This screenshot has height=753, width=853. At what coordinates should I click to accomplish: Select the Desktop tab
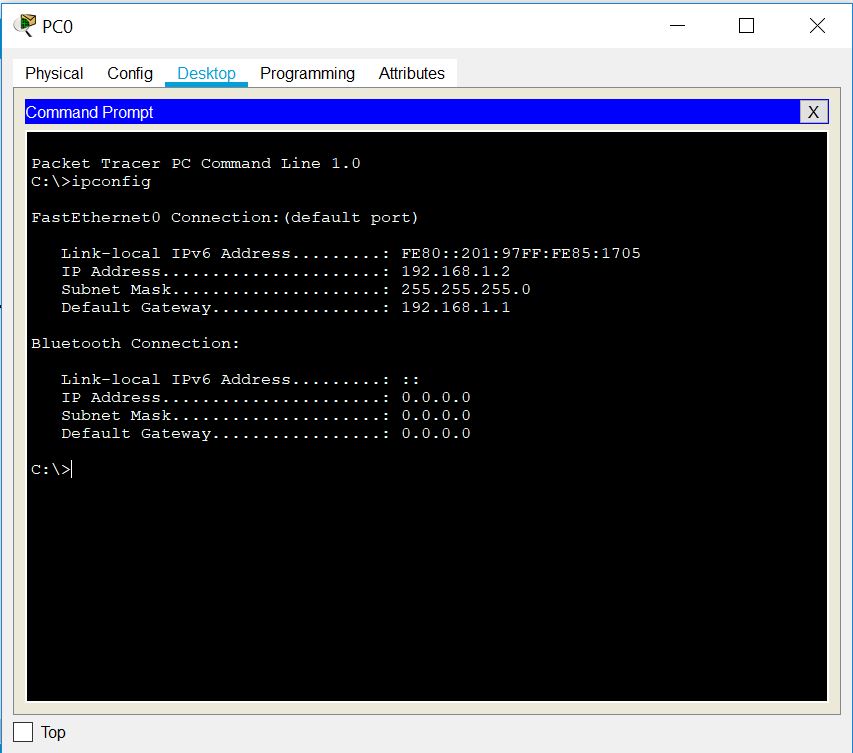(x=205, y=73)
